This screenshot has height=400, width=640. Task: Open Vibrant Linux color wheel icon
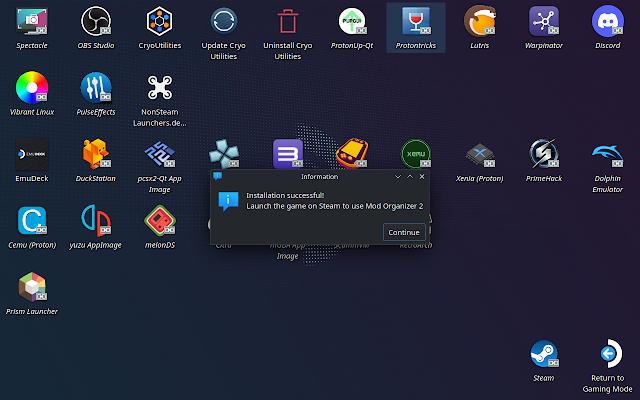point(32,87)
